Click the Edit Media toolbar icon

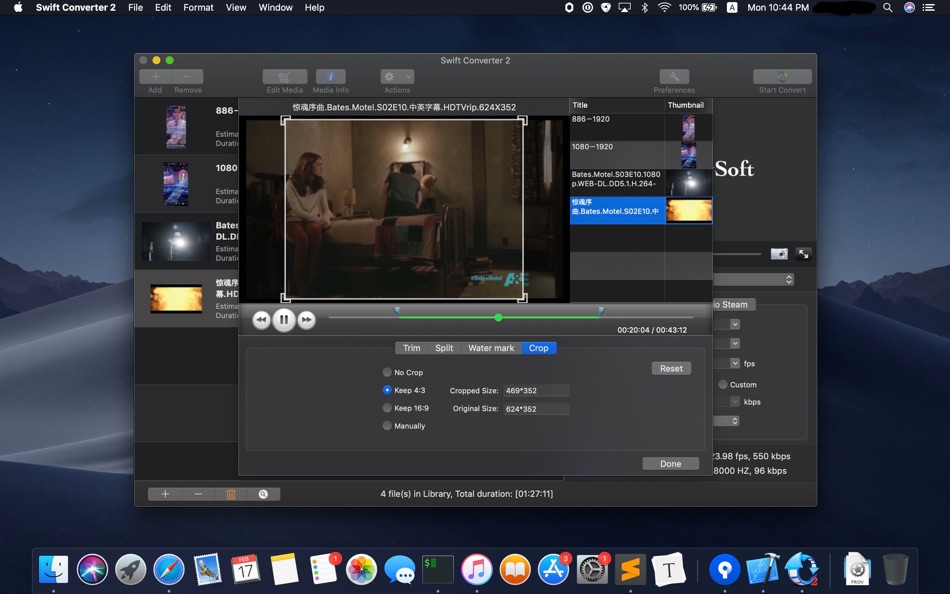(284, 75)
